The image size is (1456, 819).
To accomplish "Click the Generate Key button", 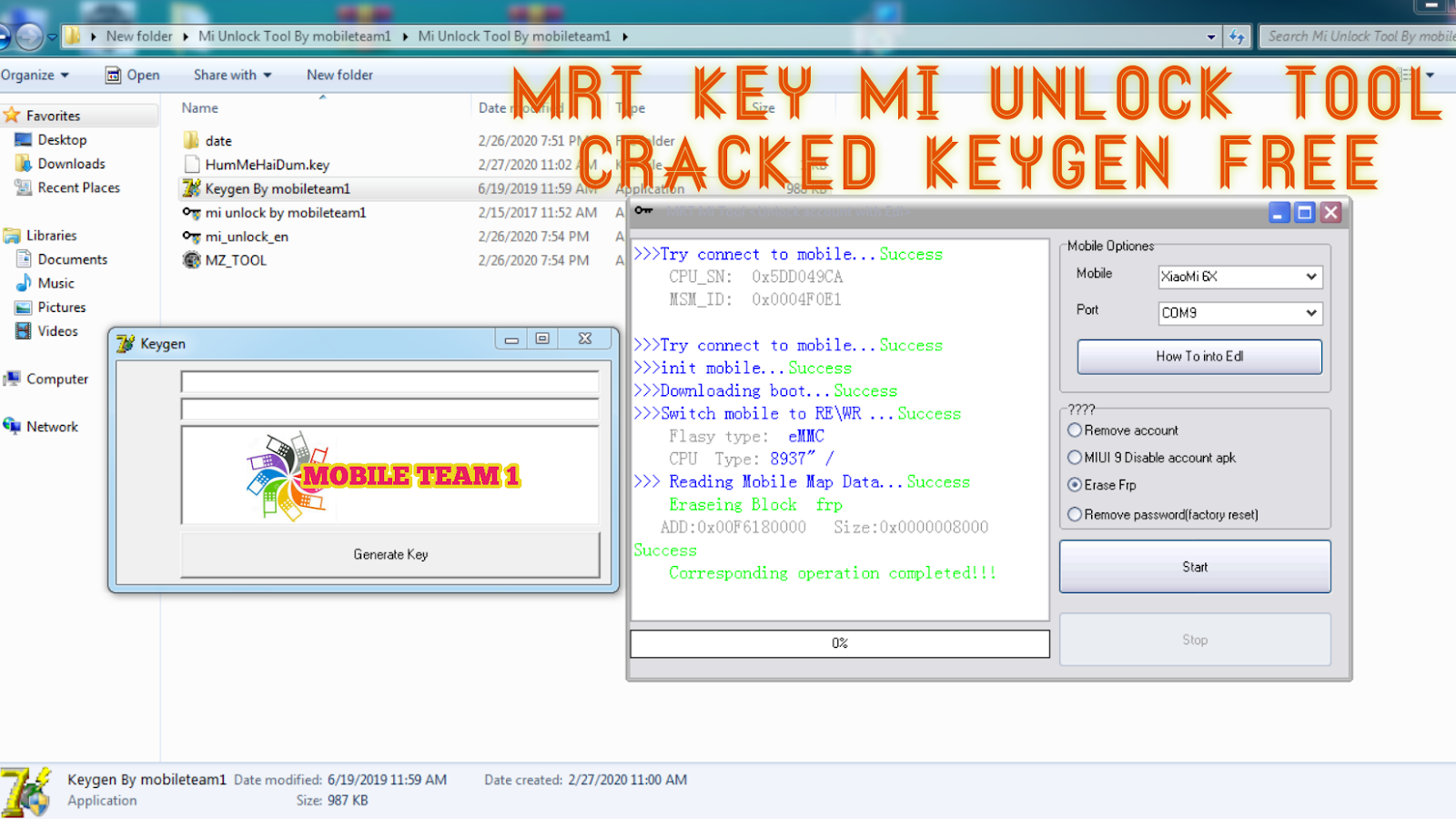I will tap(390, 554).
